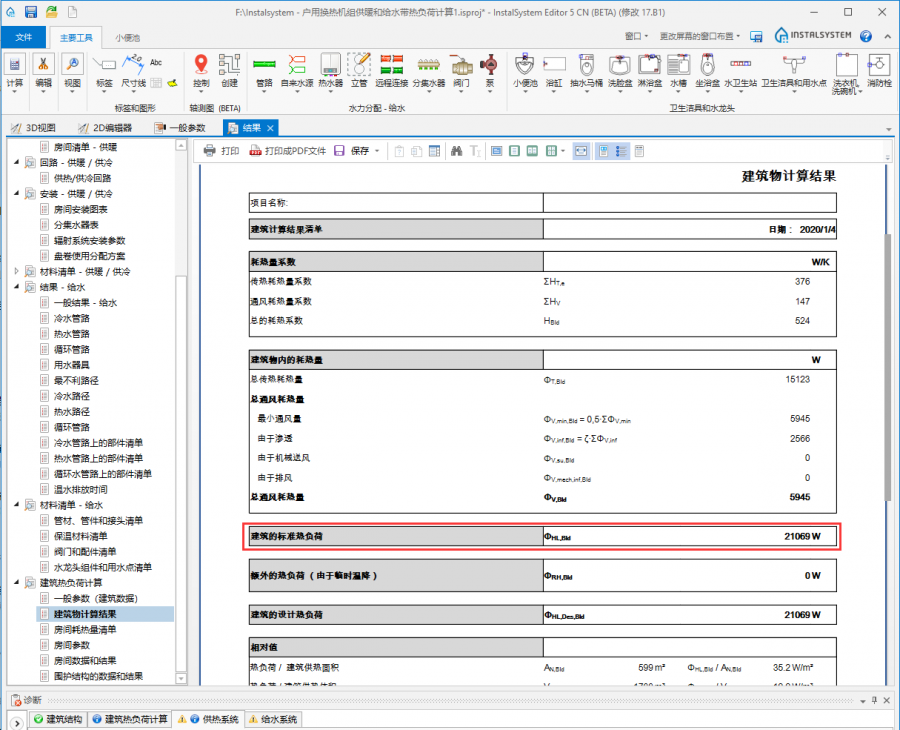Screen dimensions: 900x730
Task: Toggle the fit-to-width page view button
Action: 581,151
